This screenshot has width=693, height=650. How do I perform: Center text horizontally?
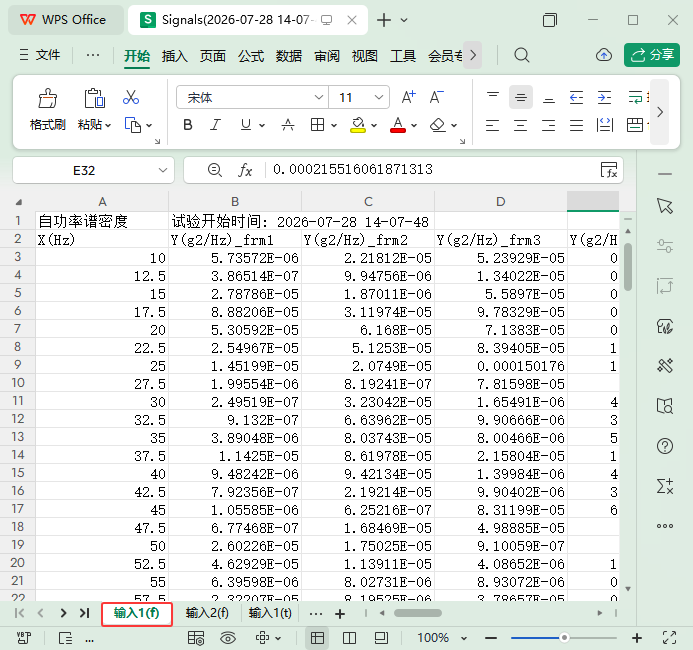pyautogui.click(x=520, y=125)
